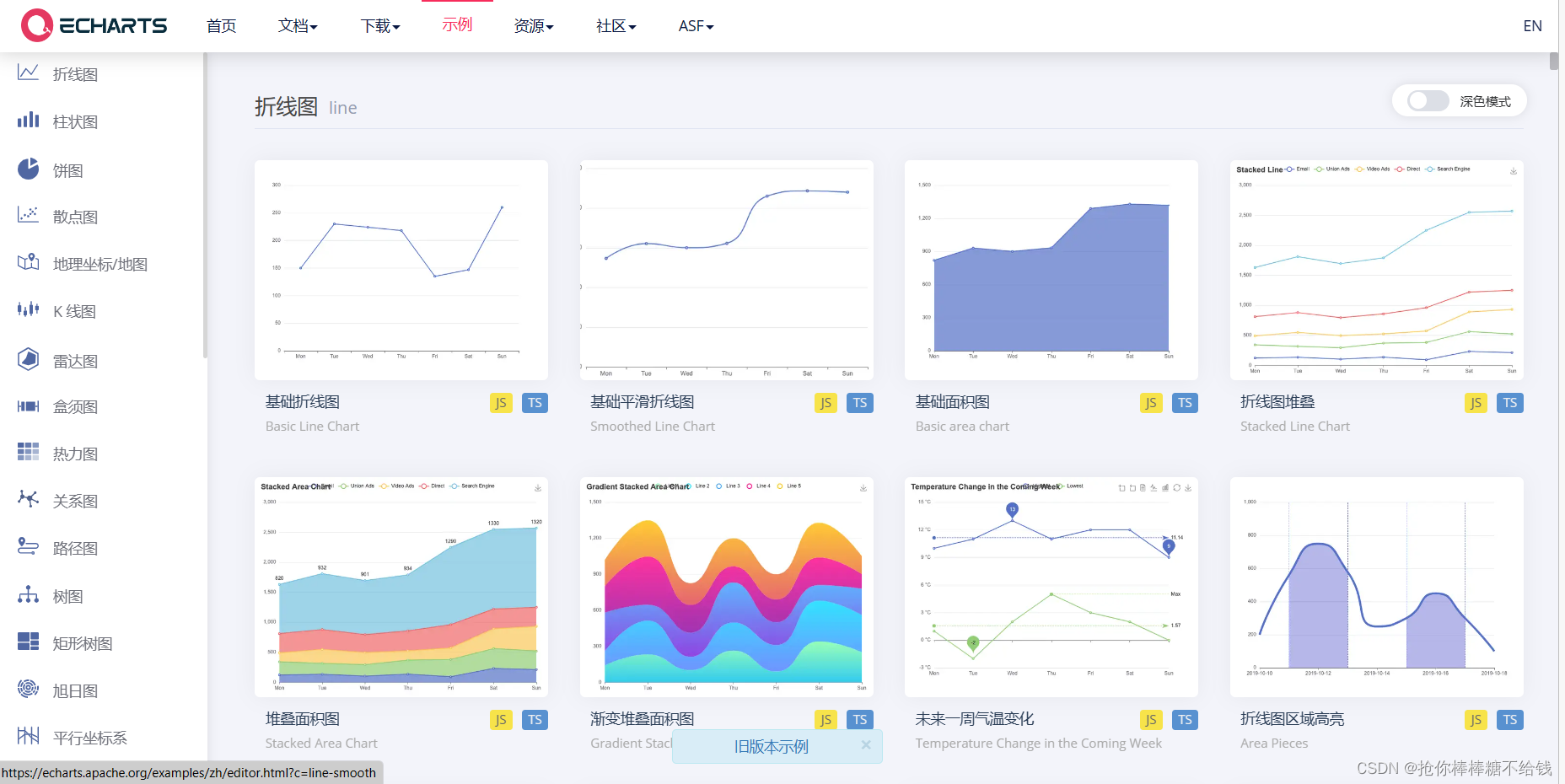
Task: Open TS editor for 基础折线图
Action: click(x=535, y=403)
